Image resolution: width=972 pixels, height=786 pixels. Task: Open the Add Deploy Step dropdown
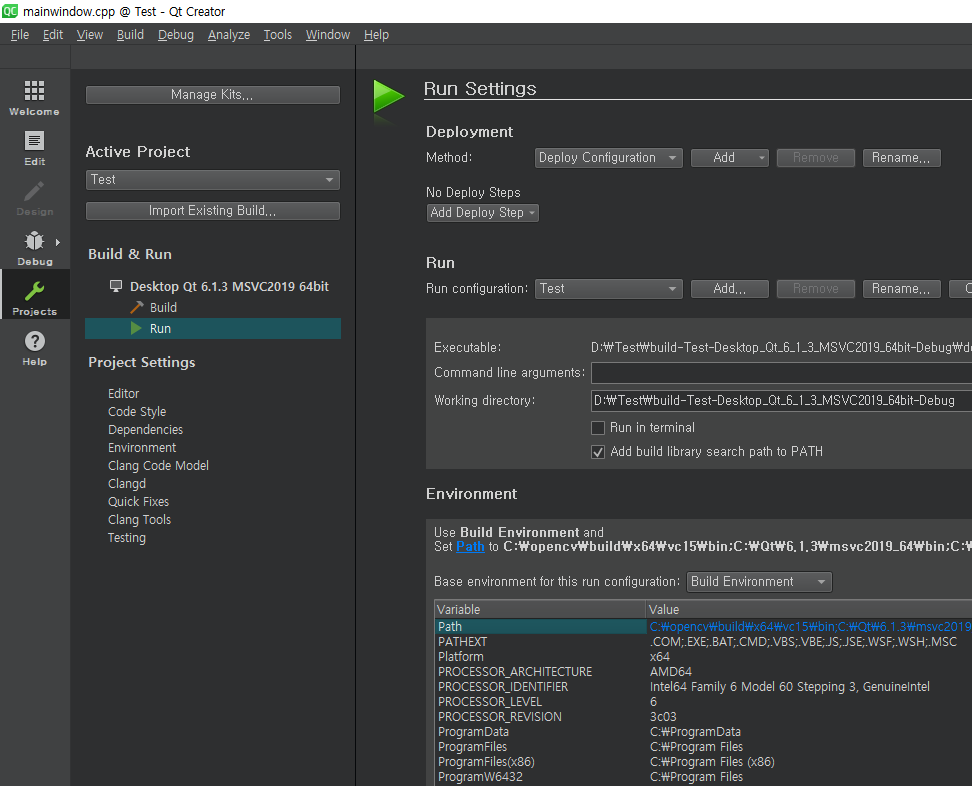482,213
